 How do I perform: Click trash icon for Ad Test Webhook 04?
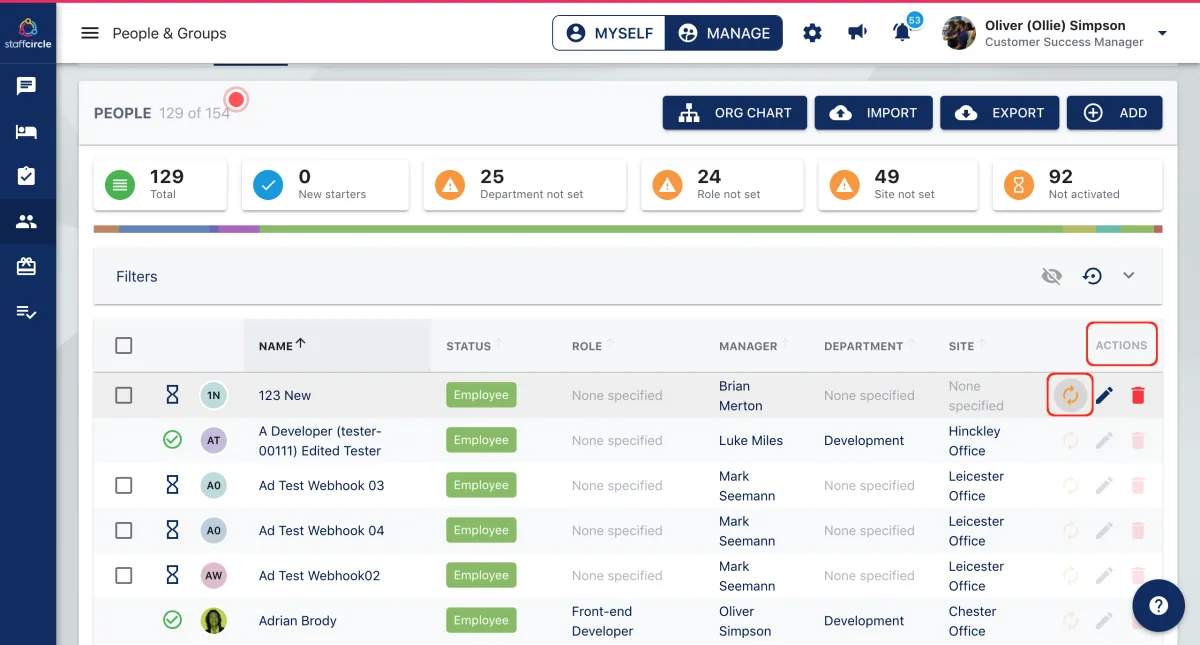1138,531
